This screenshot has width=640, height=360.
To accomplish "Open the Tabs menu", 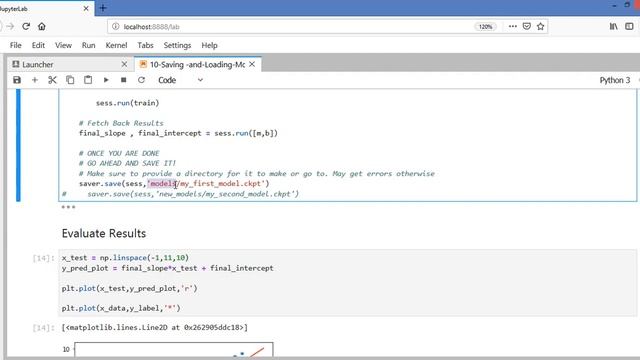I will click(x=145, y=45).
